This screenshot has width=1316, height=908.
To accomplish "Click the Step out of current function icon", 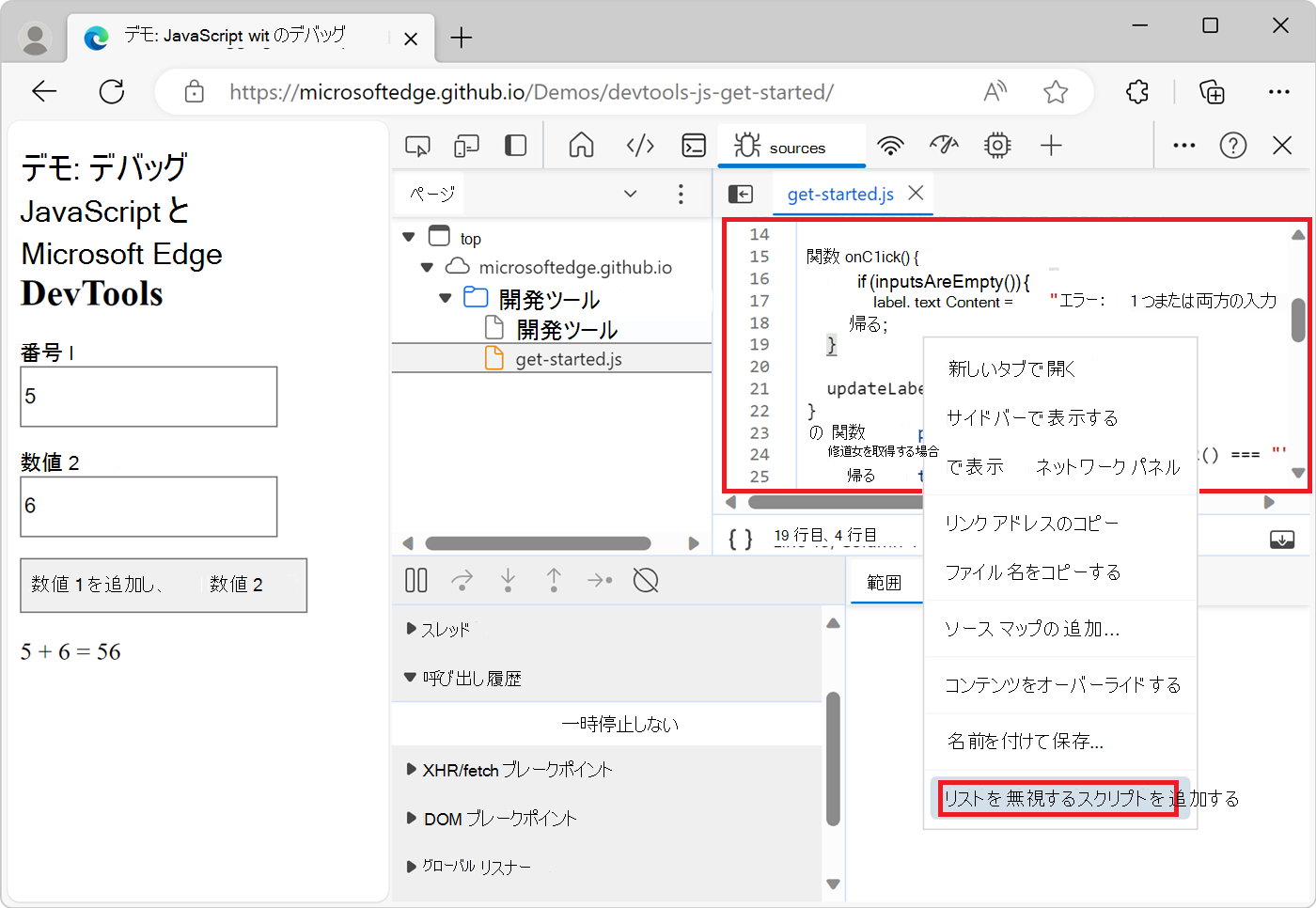I will (x=554, y=580).
